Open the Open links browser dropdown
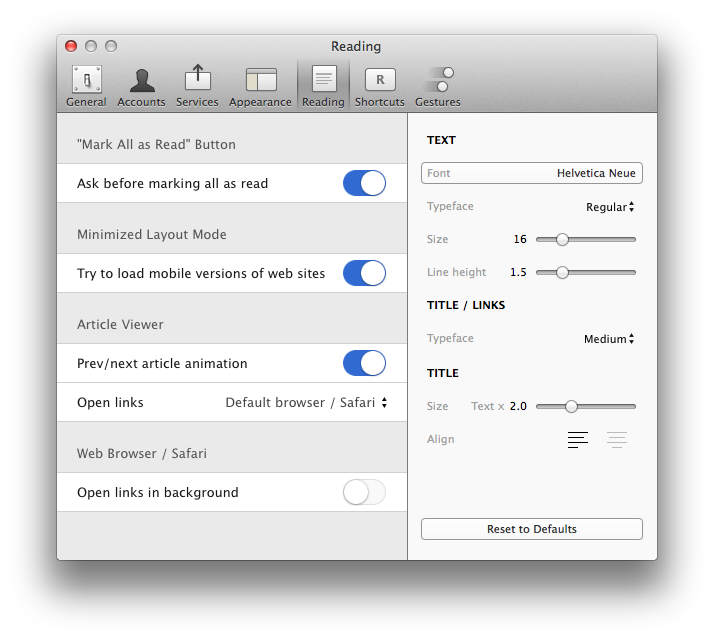This screenshot has height=639, width=714. point(306,402)
